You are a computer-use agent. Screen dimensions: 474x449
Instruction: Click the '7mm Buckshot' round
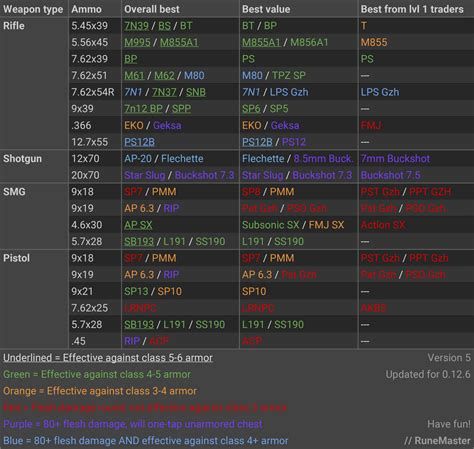pos(395,158)
